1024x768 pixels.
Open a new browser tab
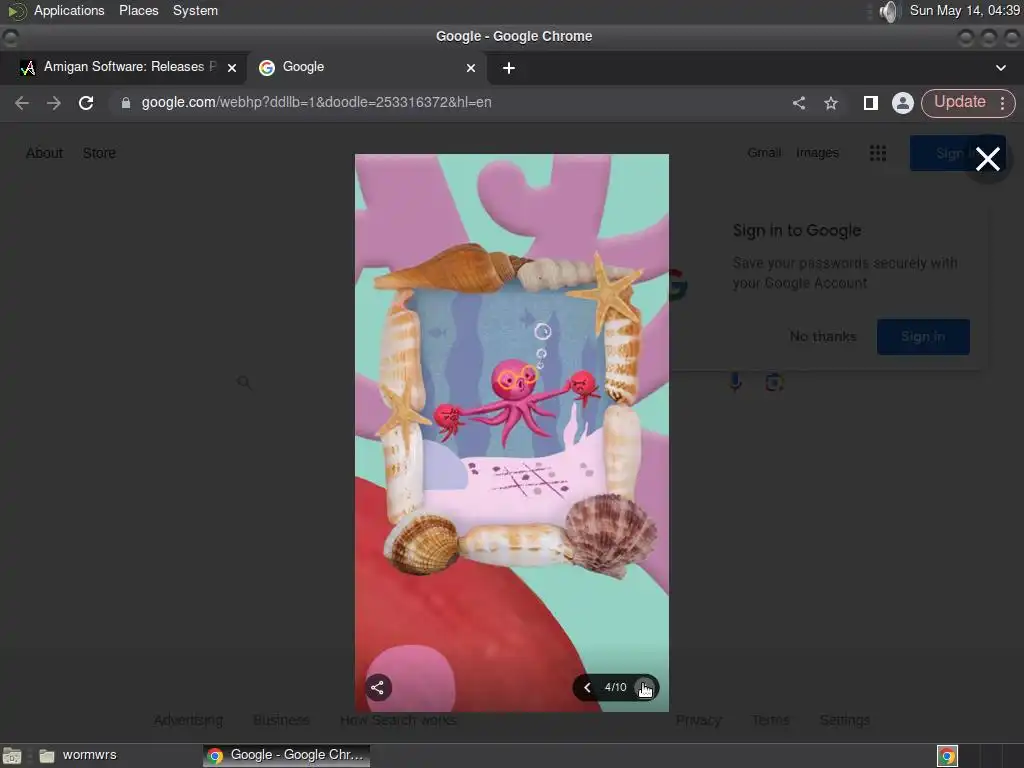[x=509, y=68]
